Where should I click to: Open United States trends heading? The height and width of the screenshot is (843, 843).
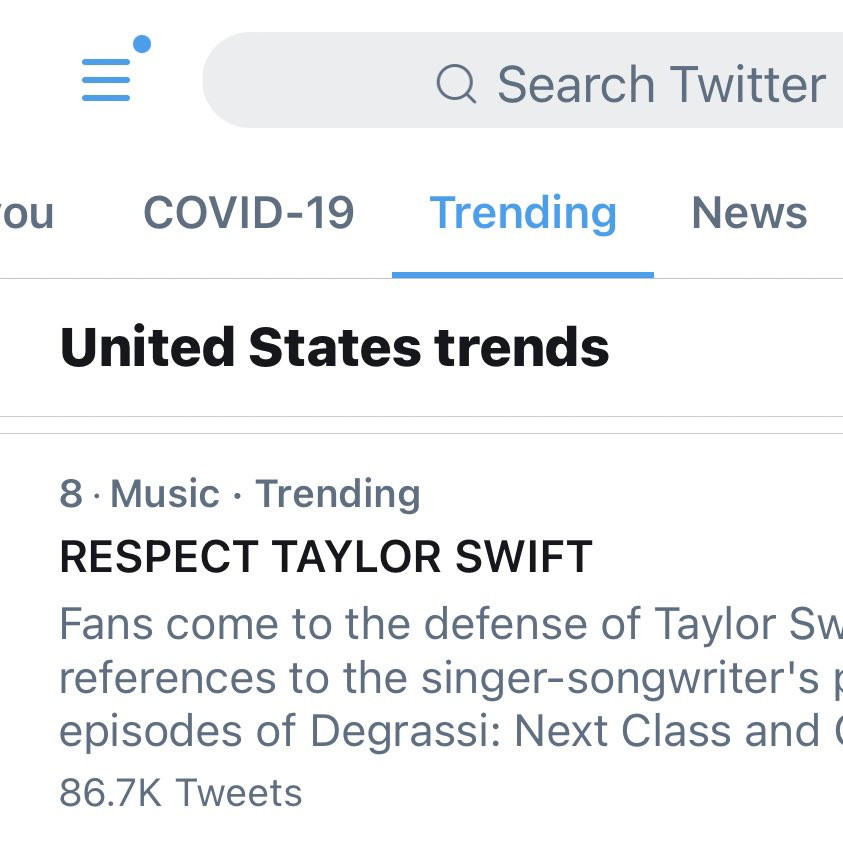click(x=334, y=347)
